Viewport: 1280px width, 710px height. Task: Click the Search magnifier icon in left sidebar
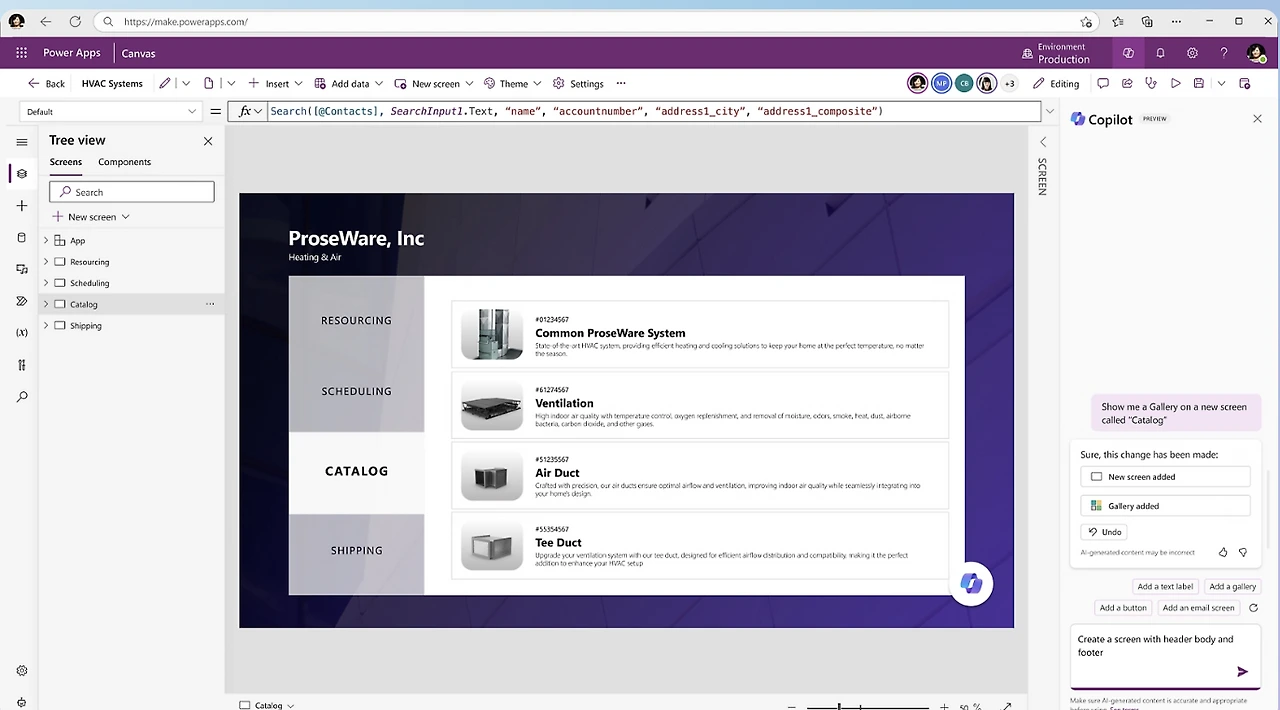[x=22, y=397]
